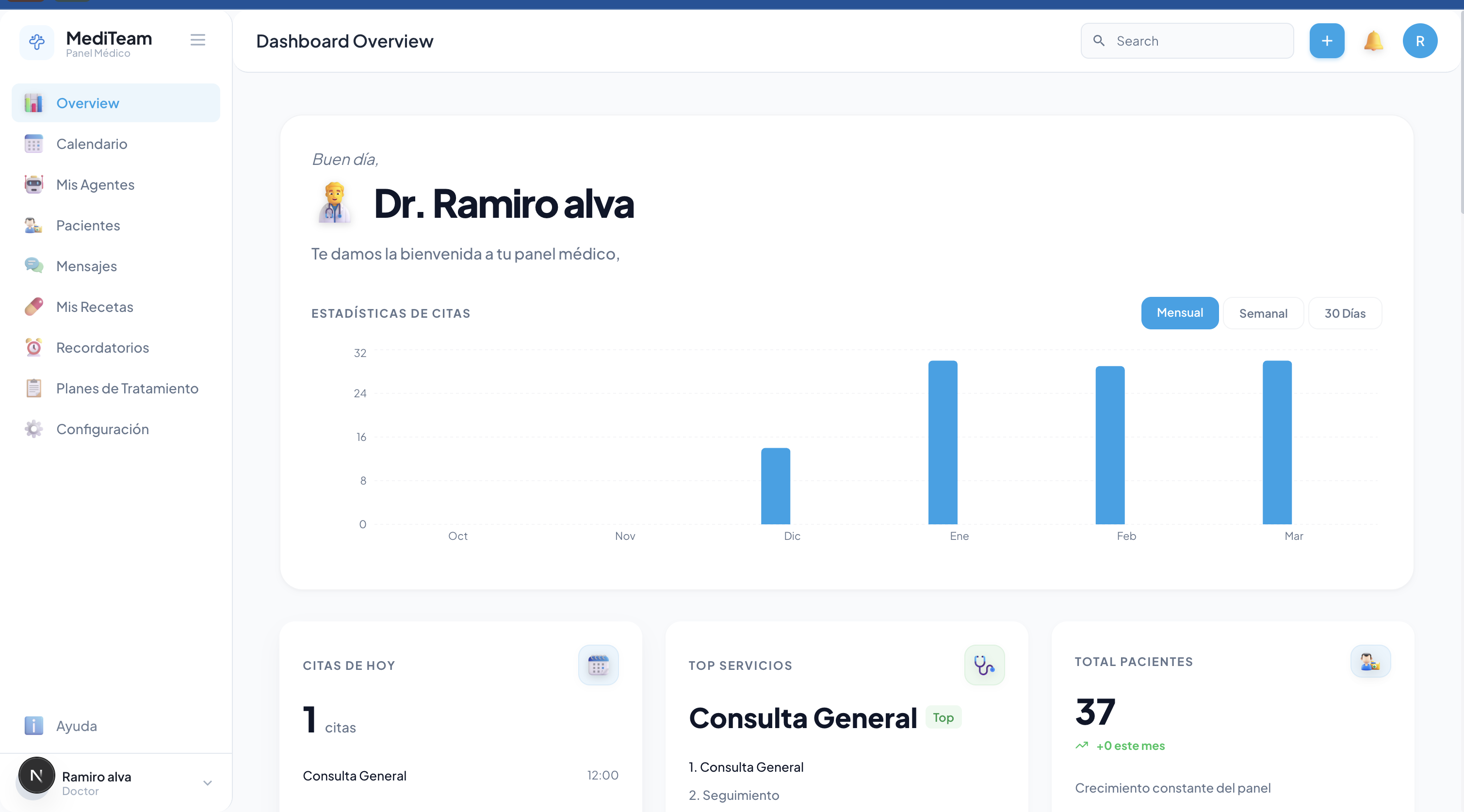The width and height of the screenshot is (1464, 812).
Task: Open the R profile avatar menu
Action: 1420,40
